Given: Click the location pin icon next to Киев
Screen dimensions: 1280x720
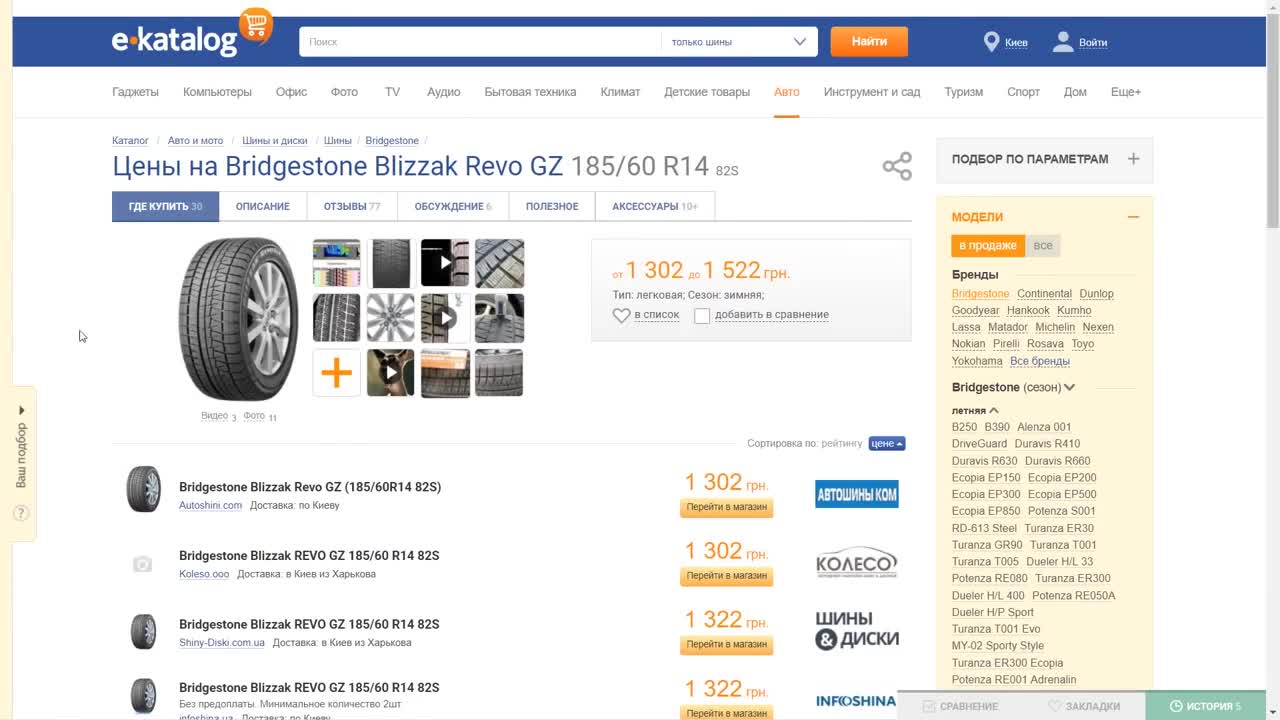Looking at the screenshot, I should (x=991, y=42).
